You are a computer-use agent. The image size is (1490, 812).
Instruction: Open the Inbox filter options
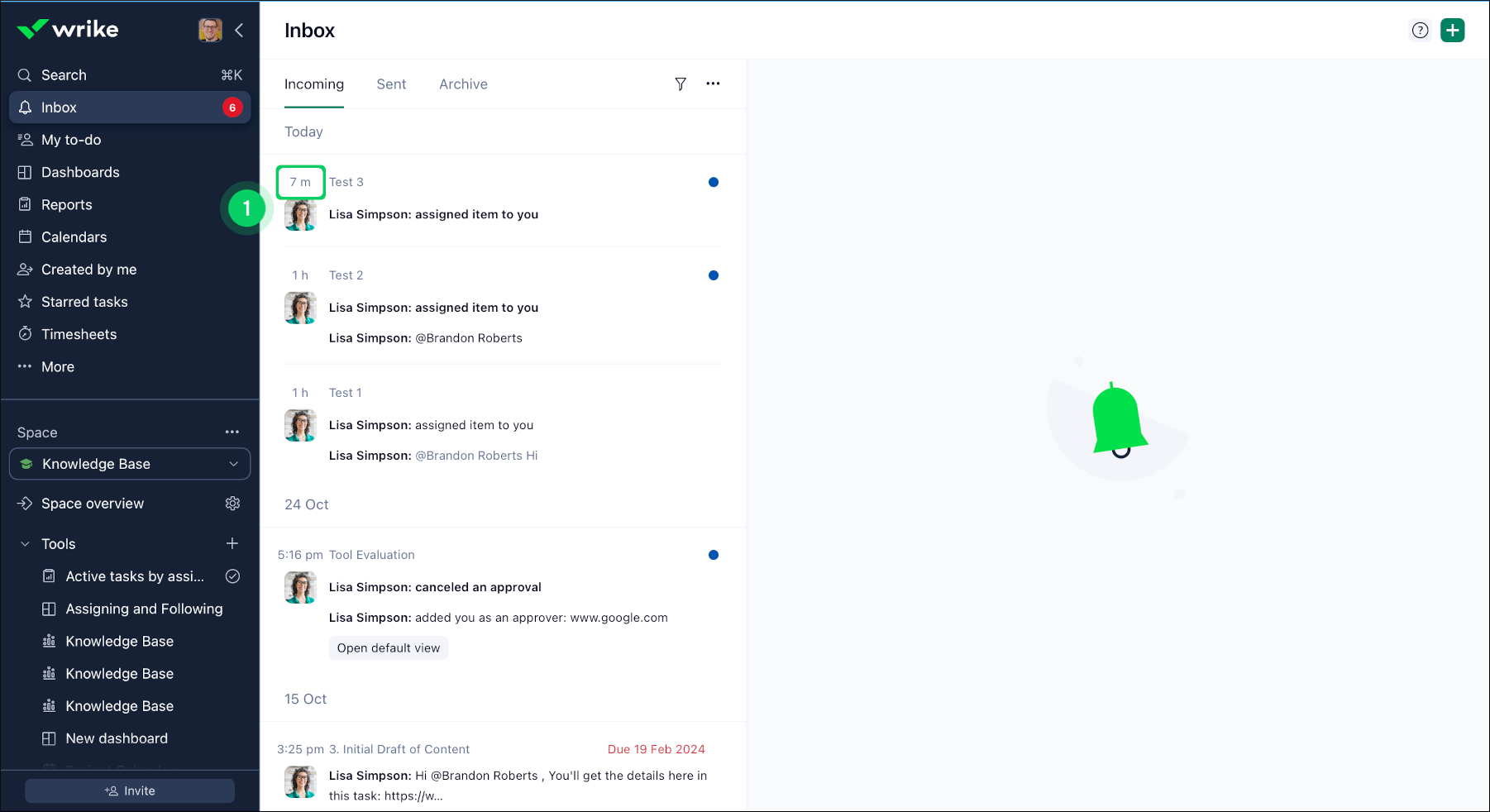[681, 84]
